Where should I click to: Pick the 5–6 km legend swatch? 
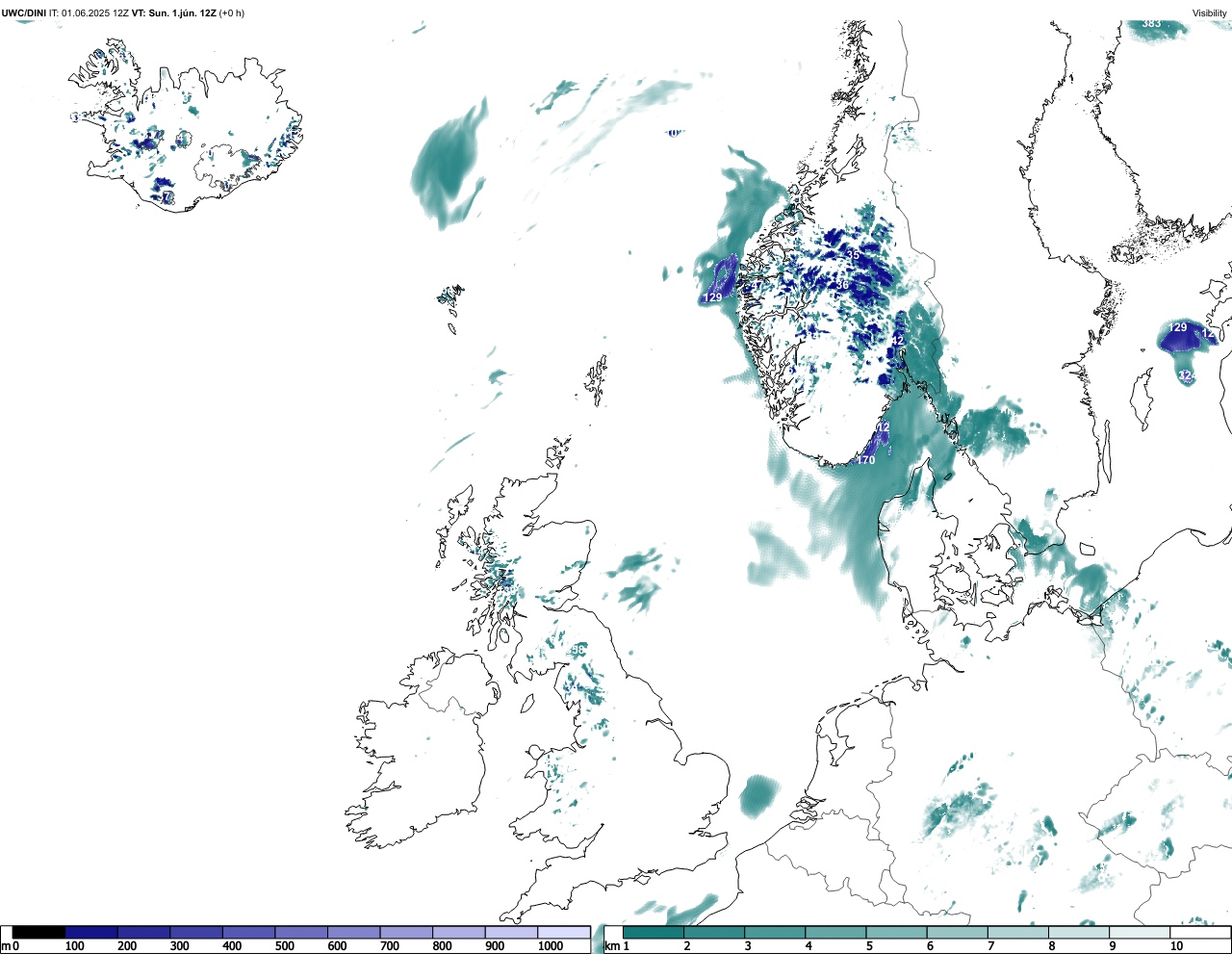(896, 932)
